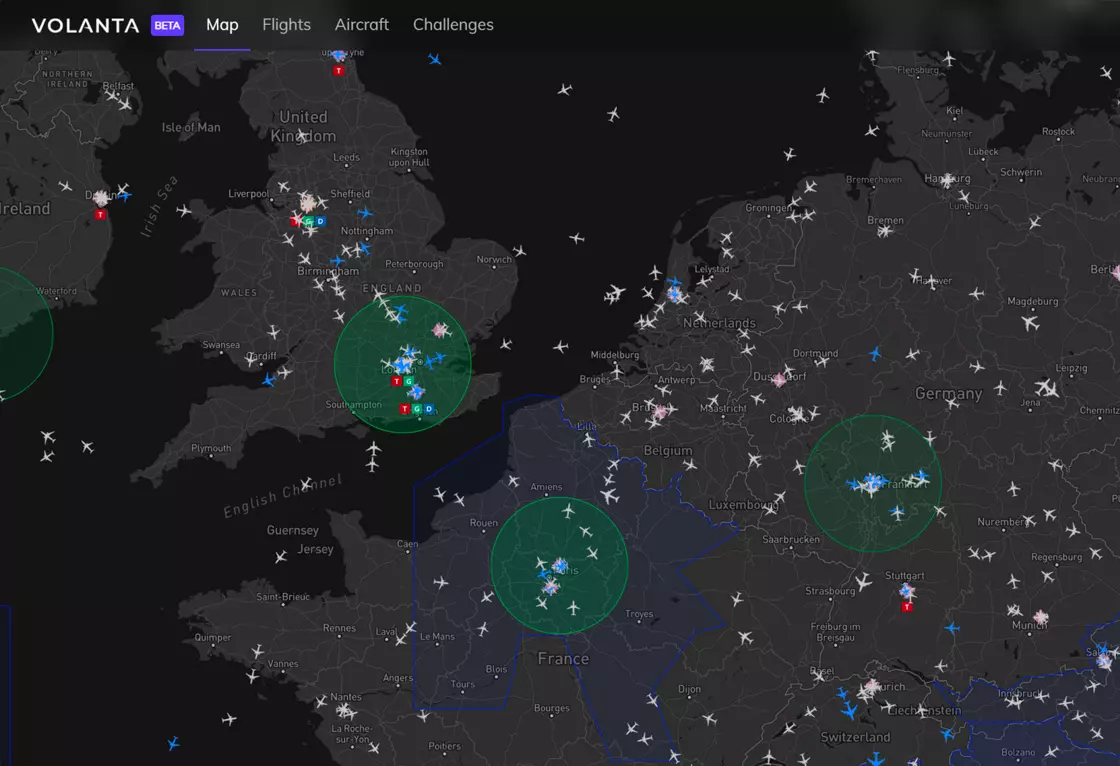Click the Peterborough map label

(414, 264)
